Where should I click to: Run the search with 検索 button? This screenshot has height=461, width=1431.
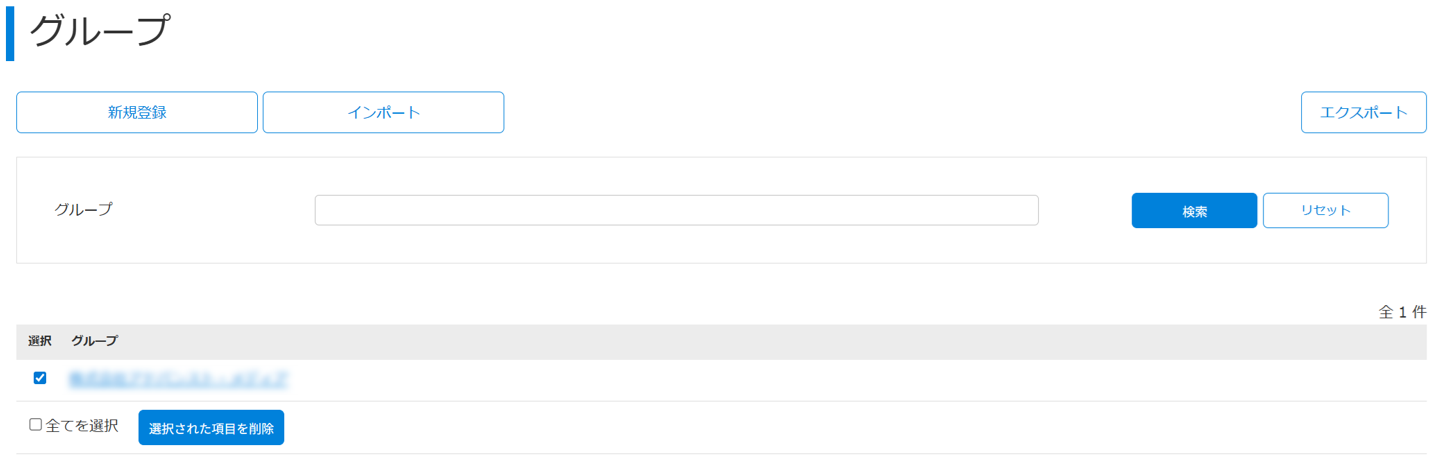(1194, 211)
